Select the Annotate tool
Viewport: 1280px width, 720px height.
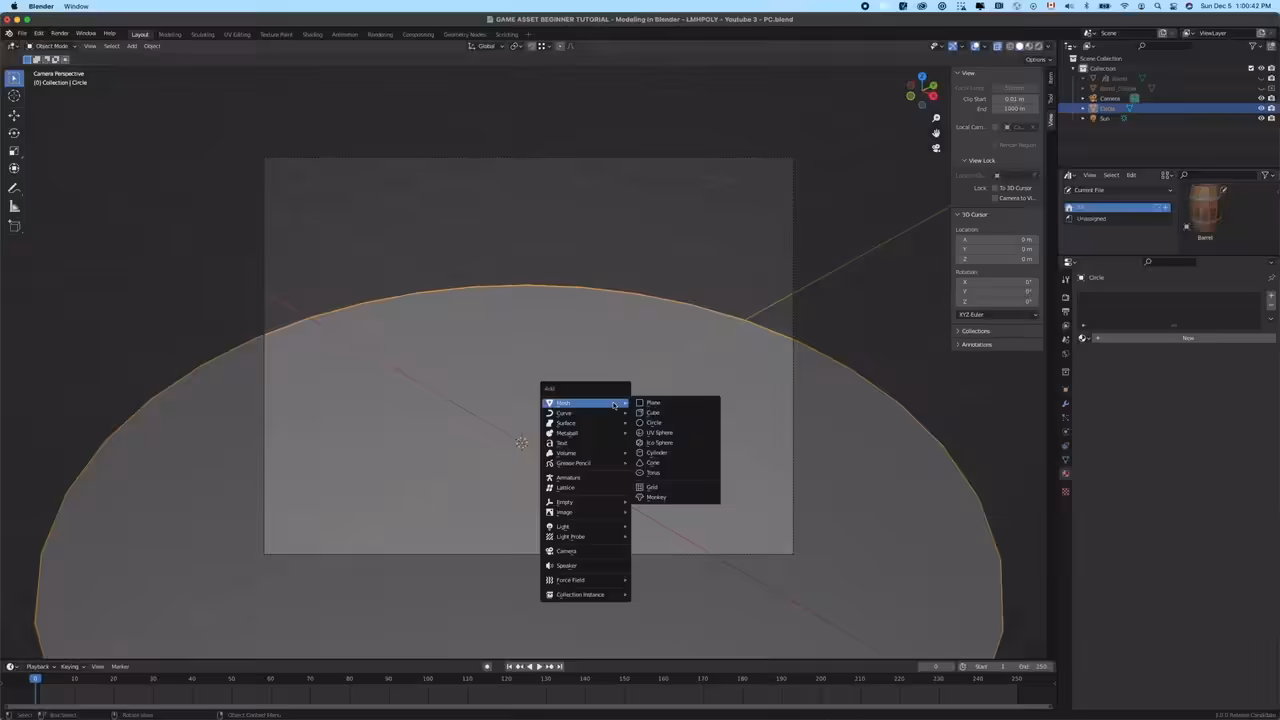tap(14, 188)
